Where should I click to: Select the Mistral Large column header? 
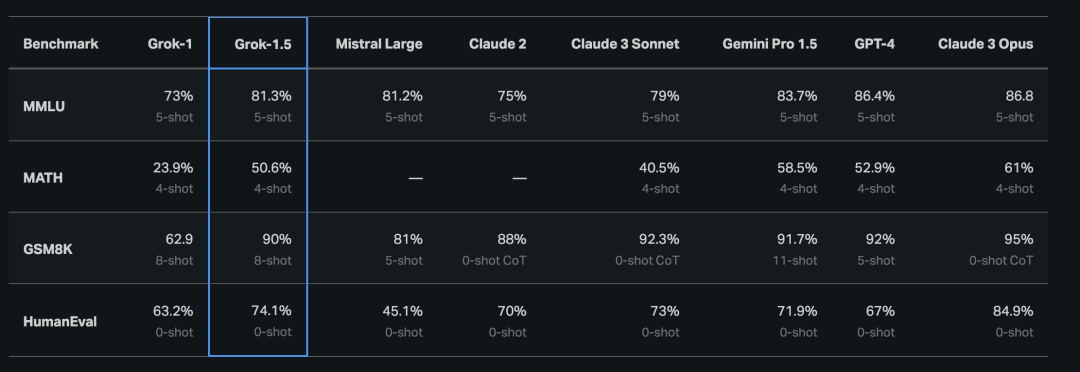(x=379, y=44)
